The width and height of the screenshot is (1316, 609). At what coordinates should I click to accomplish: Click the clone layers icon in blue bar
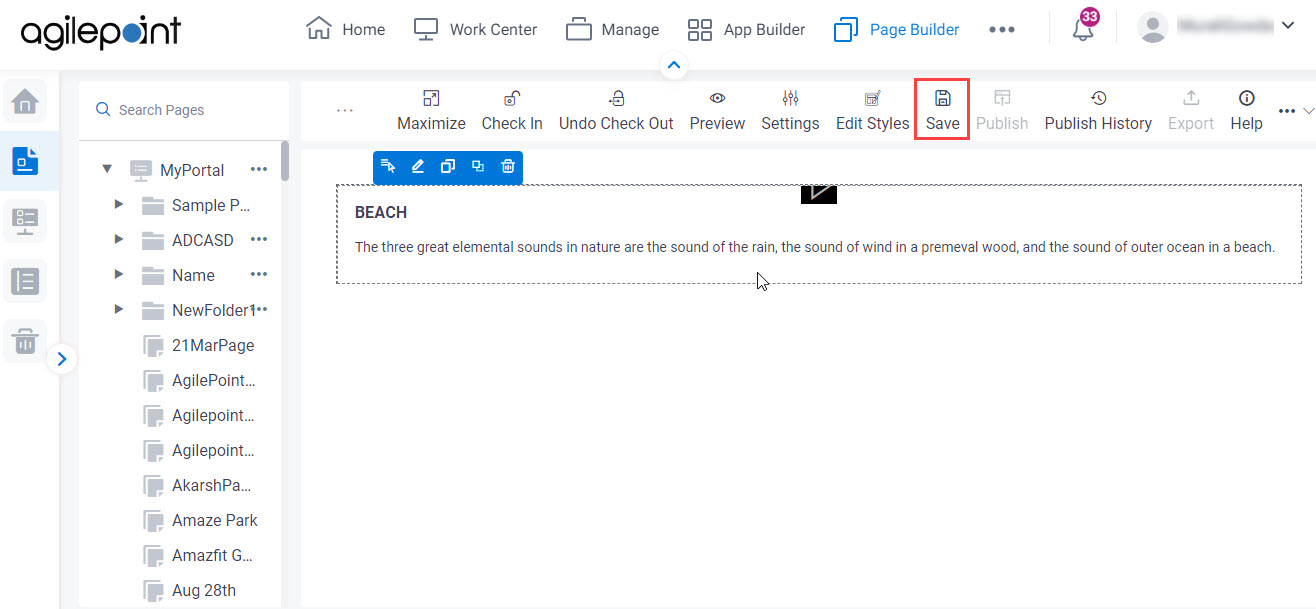pyautogui.click(x=478, y=166)
